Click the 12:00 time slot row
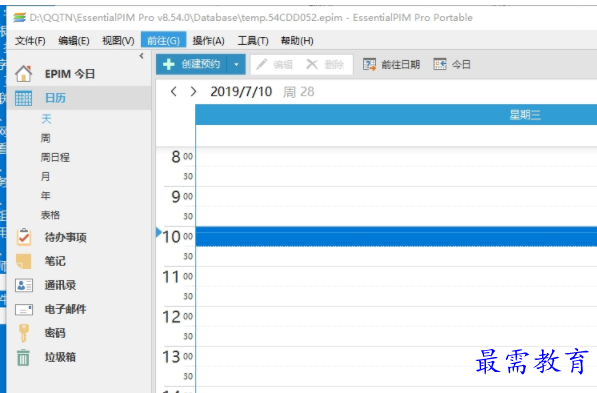 [x=396, y=316]
